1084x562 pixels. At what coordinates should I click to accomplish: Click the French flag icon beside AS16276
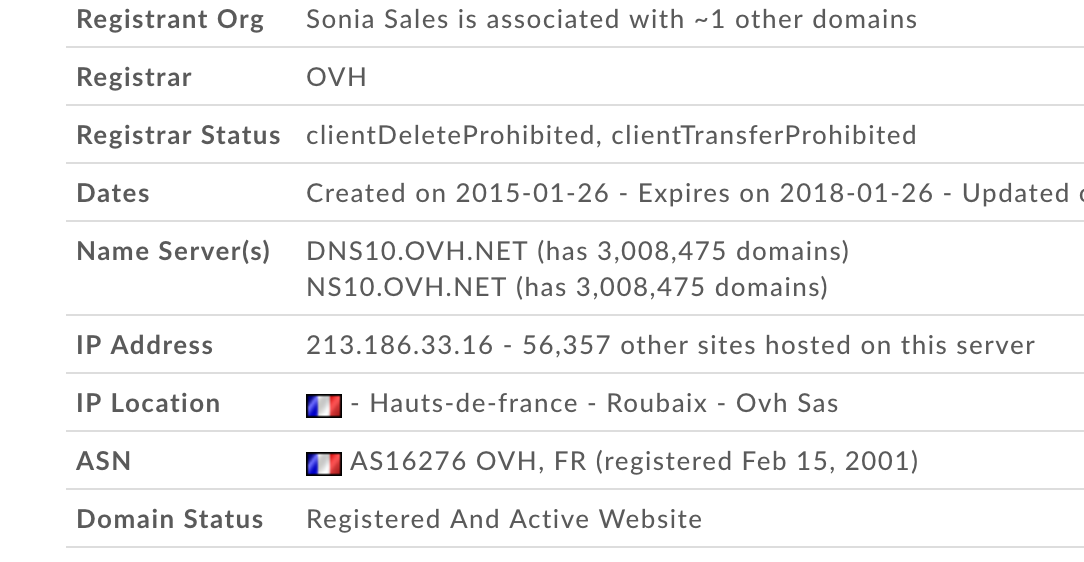(x=324, y=464)
